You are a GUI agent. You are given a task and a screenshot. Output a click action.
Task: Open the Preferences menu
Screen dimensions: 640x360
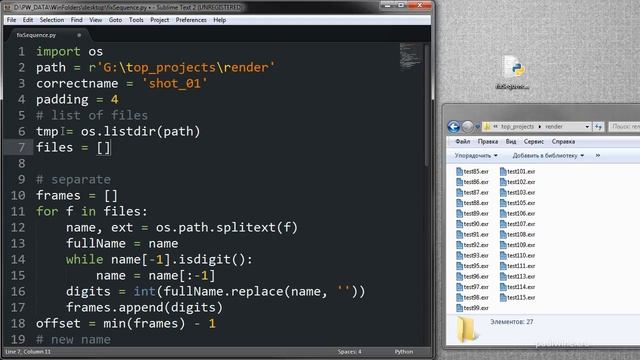pyautogui.click(x=191, y=20)
